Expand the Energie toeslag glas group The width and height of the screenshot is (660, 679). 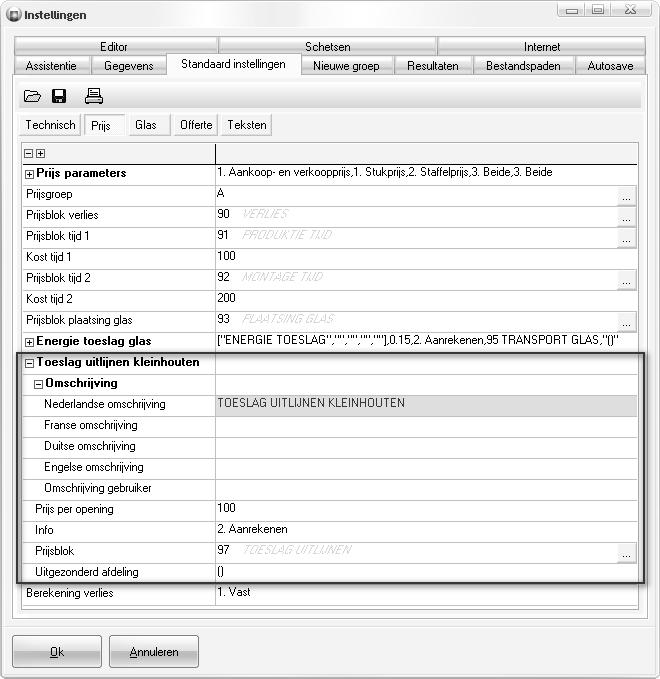click(x=29, y=342)
